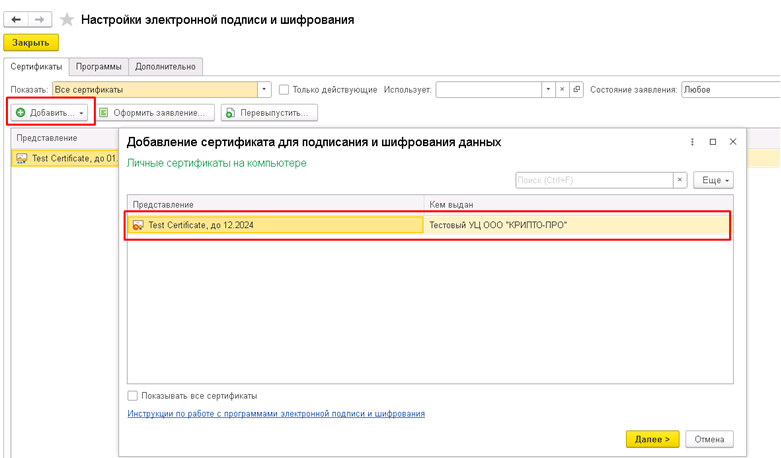The height and width of the screenshot is (458, 781).
Task: Click the green plus Добавить icon
Action: pyautogui.click(x=21, y=112)
